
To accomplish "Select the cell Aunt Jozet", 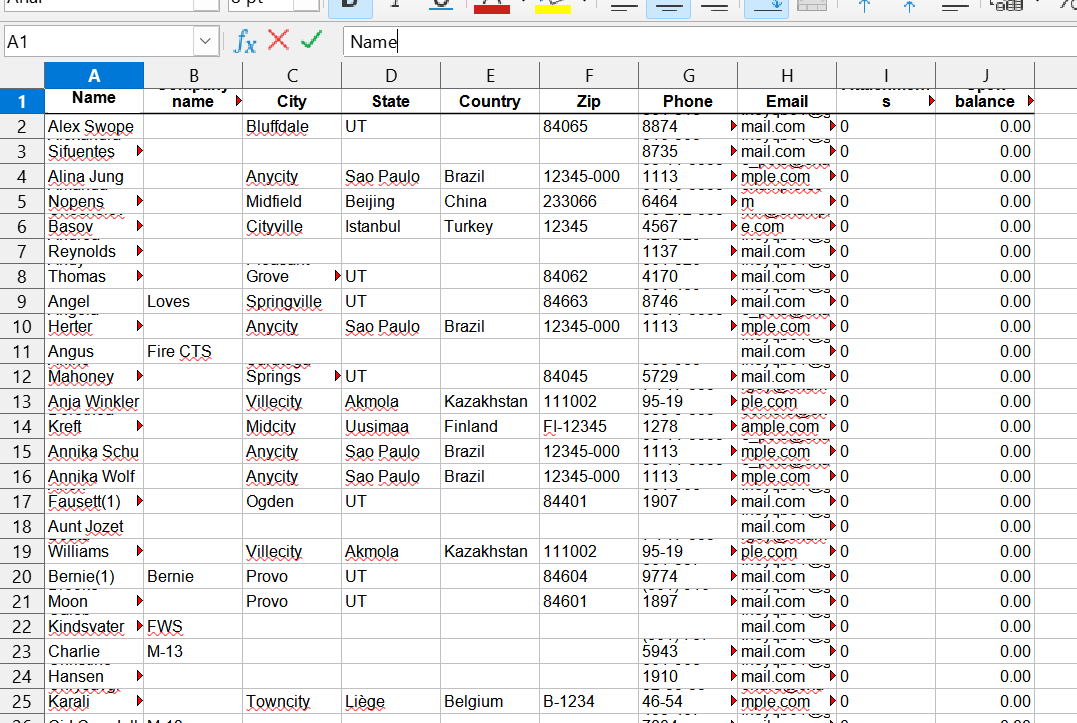I will 94,527.
